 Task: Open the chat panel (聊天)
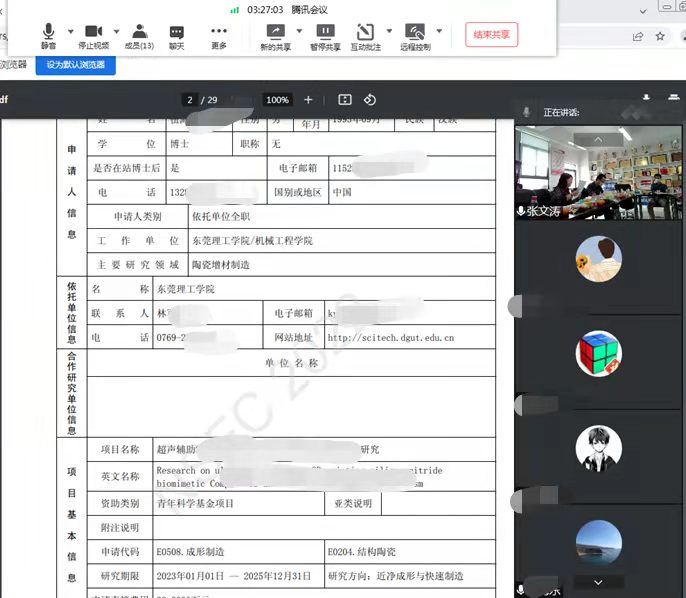pyautogui.click(x=177, y=35)
